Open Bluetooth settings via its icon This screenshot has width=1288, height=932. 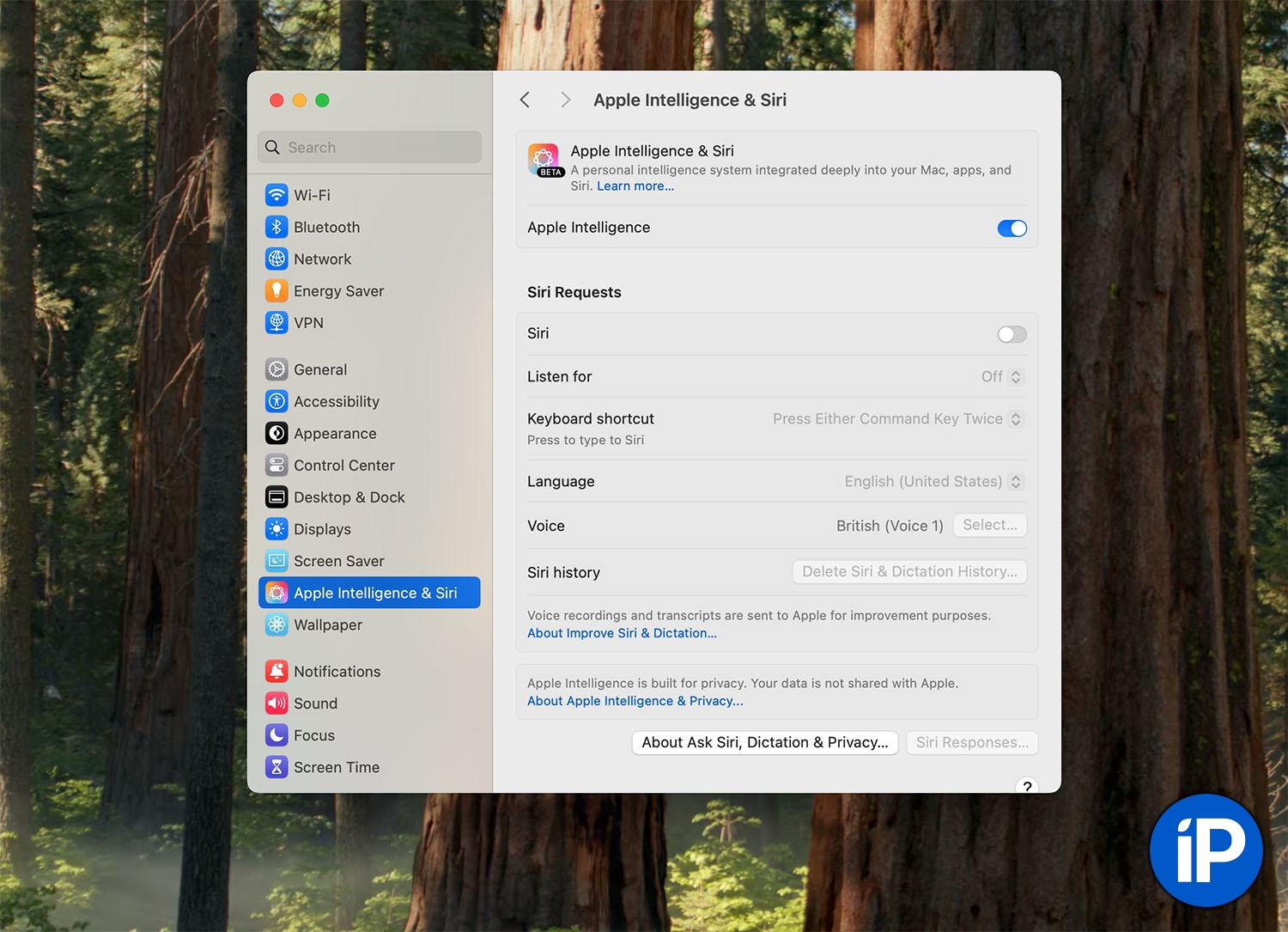(x=276, y=227)
